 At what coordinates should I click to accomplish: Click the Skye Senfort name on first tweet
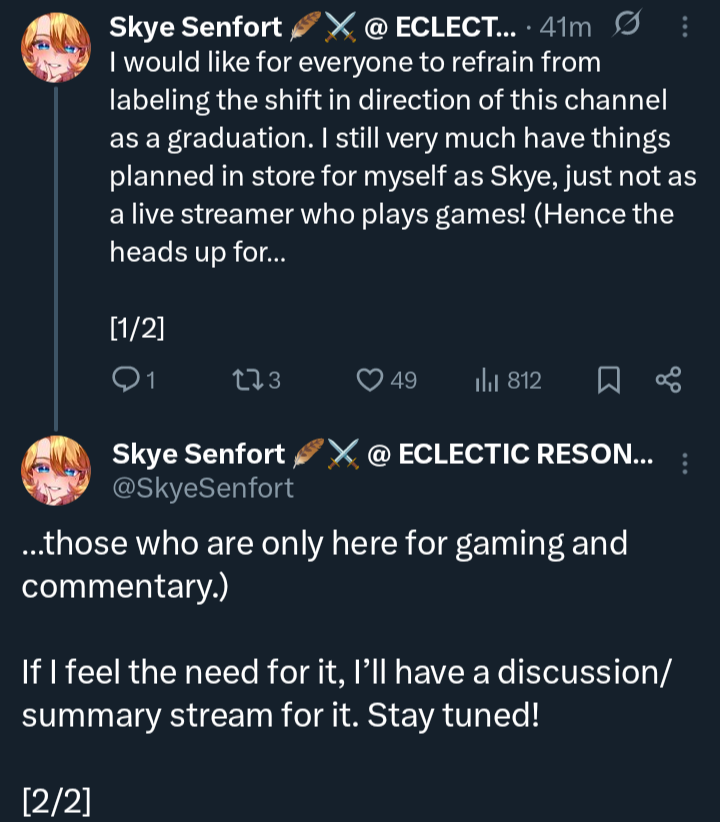[196, 27]
